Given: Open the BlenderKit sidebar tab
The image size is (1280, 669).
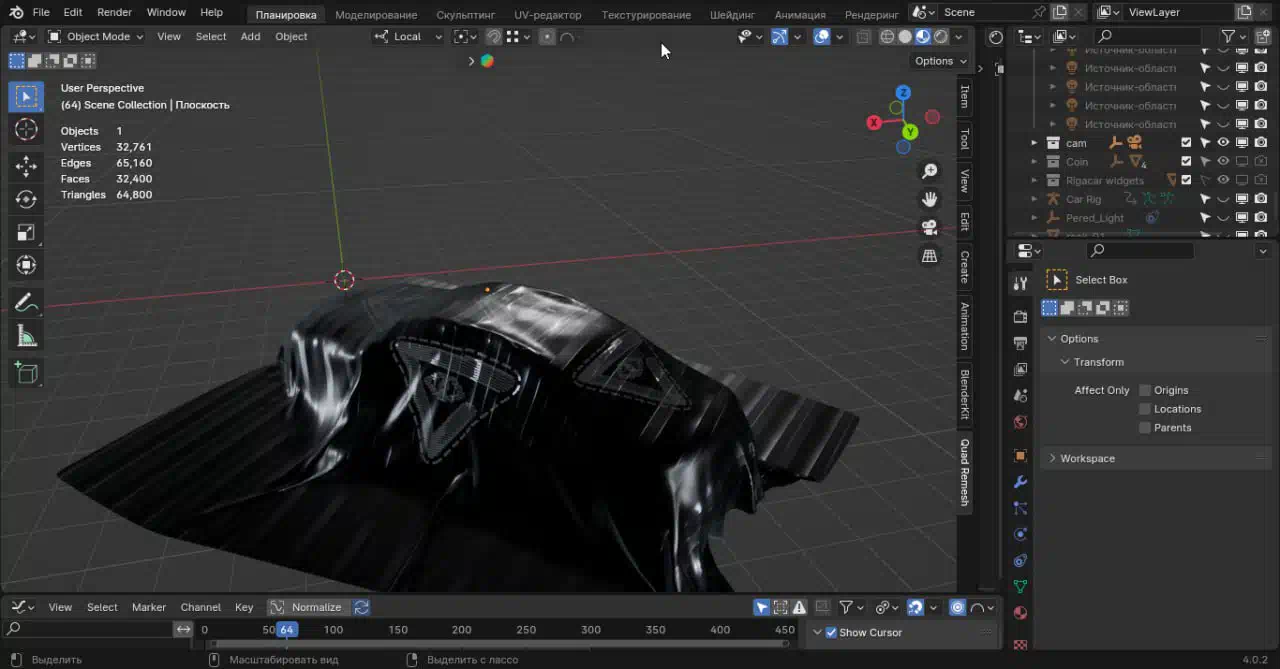Looking at the screenshot, I should [965, 394].
